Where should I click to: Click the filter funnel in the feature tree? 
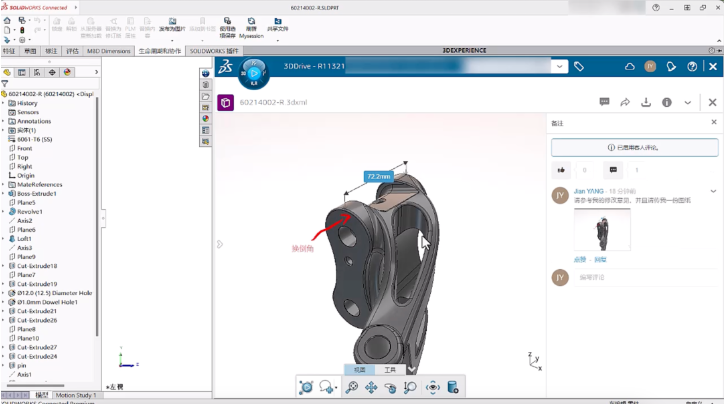5,84
